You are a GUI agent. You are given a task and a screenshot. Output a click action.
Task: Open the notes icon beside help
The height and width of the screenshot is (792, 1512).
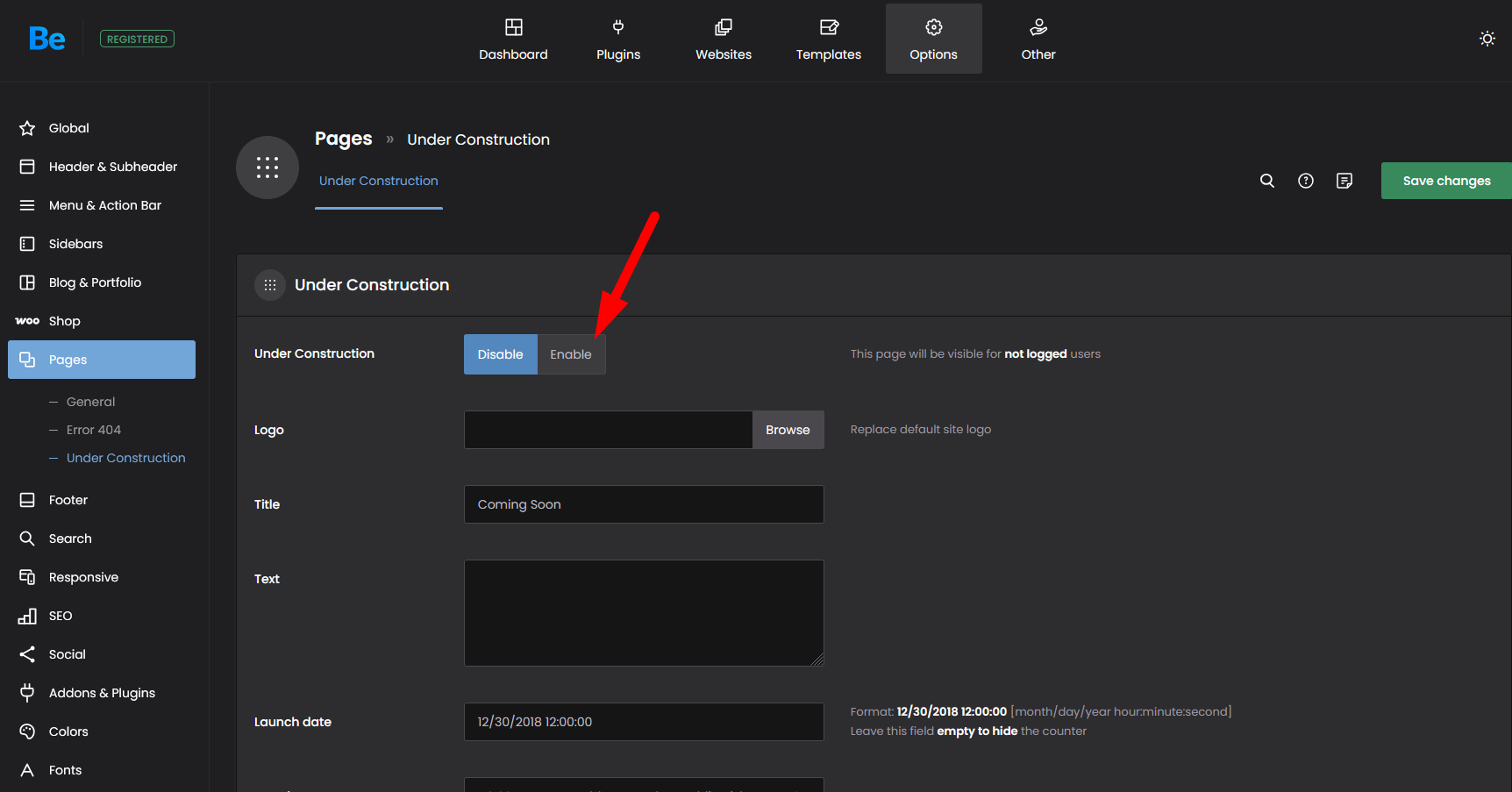coord(1344,181)
